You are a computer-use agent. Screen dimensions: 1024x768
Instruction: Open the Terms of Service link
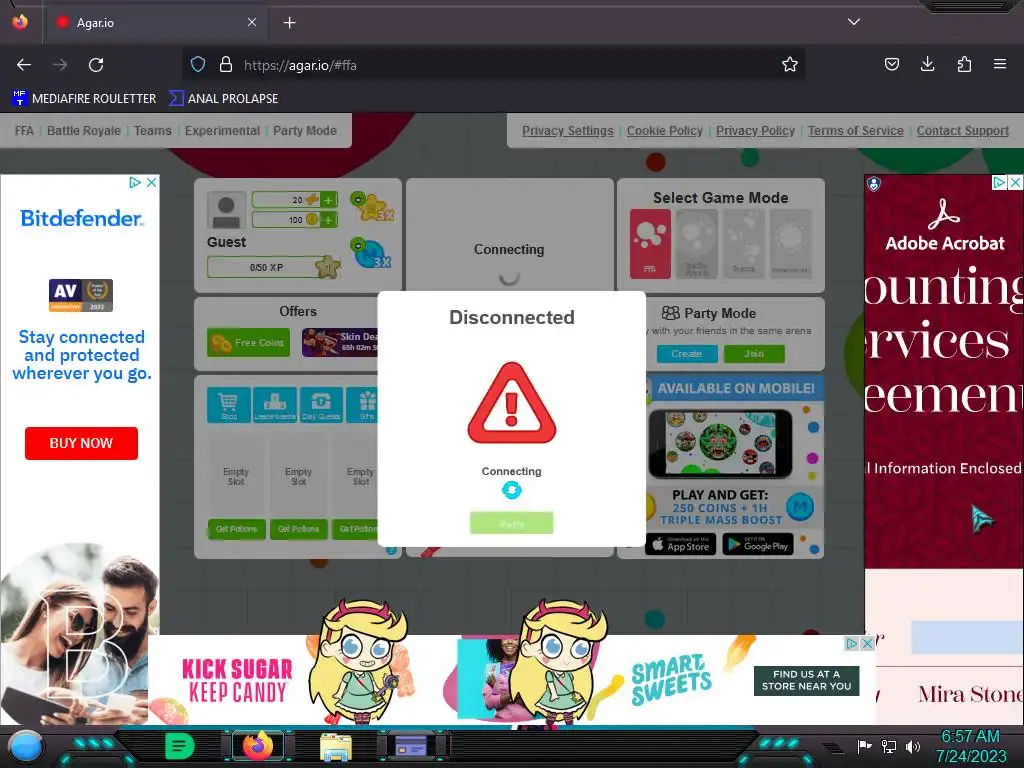coord(856,131)
